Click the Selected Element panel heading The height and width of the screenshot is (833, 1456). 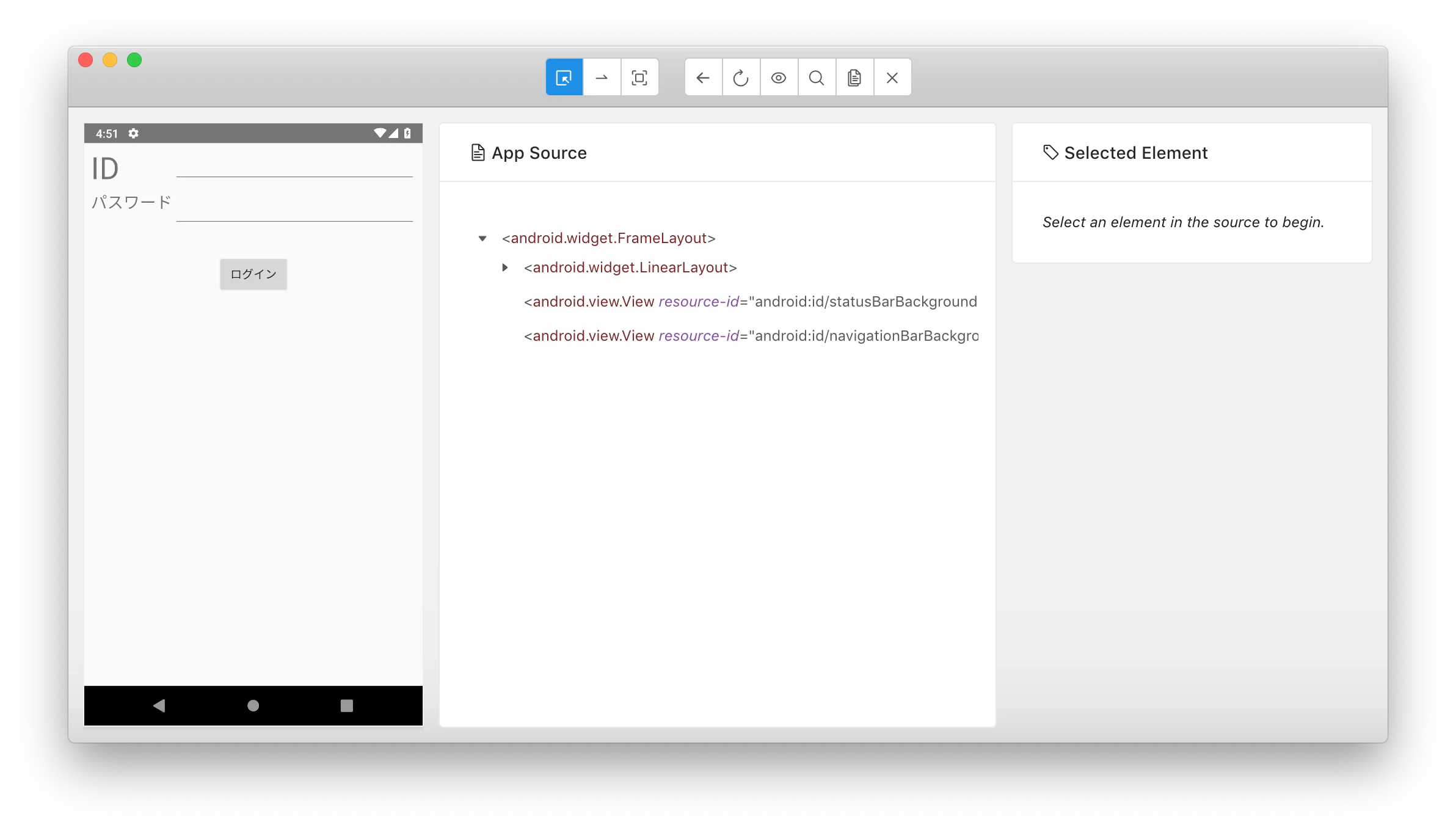1136,153
